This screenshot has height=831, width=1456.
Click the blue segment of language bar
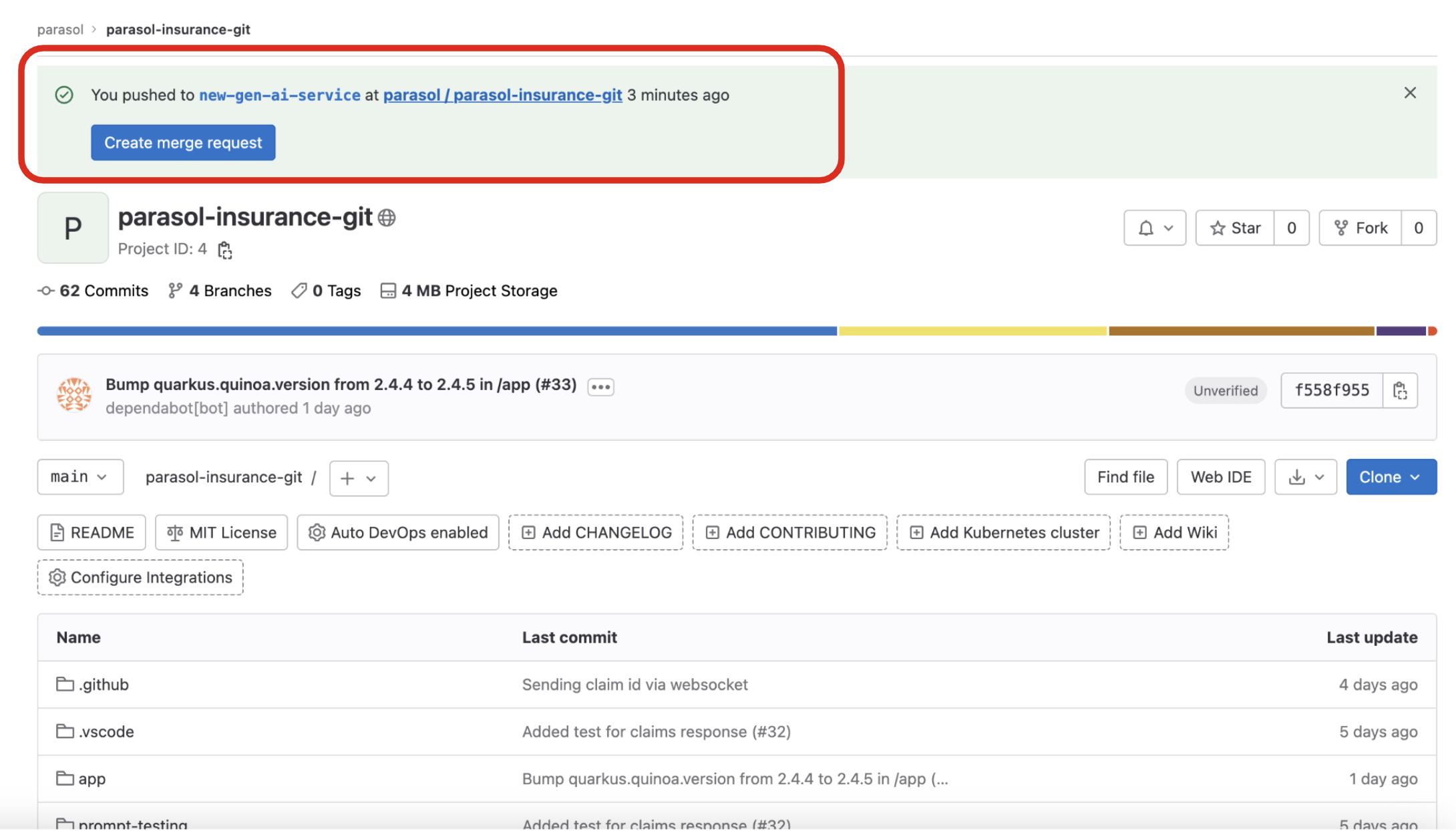coord(437,331)
